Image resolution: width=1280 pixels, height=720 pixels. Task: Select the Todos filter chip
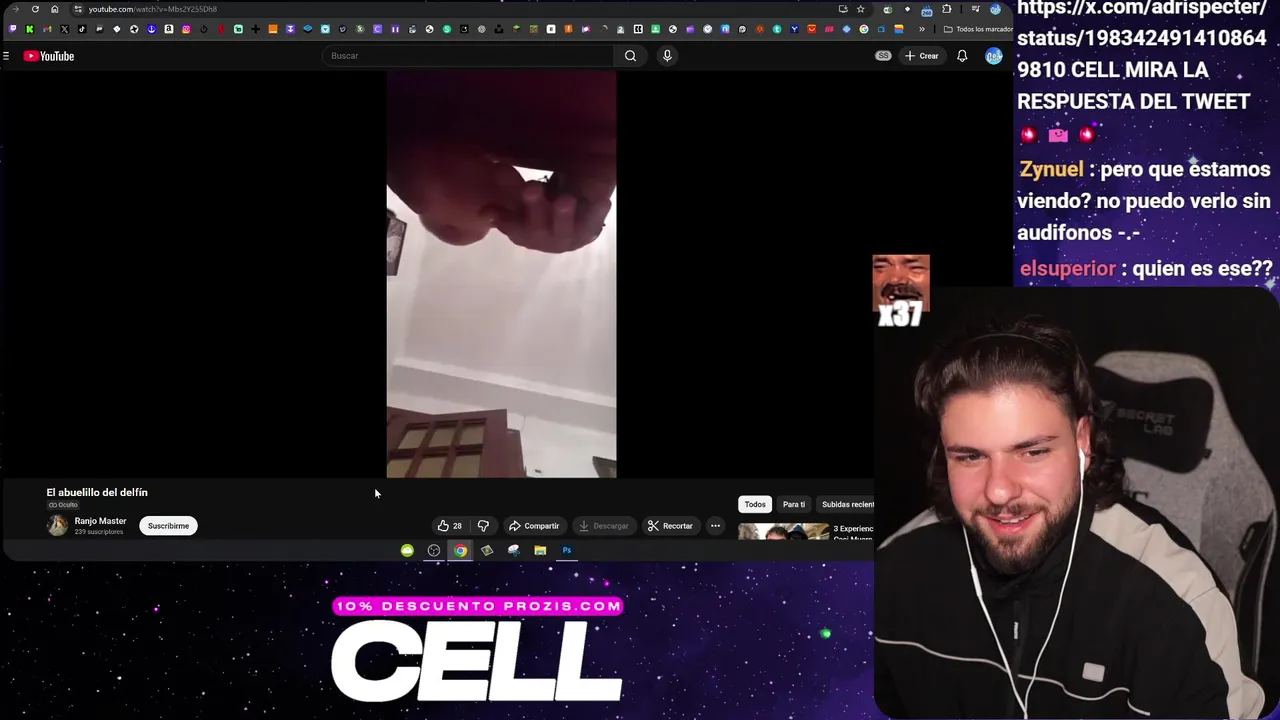[x=755, y=504]
